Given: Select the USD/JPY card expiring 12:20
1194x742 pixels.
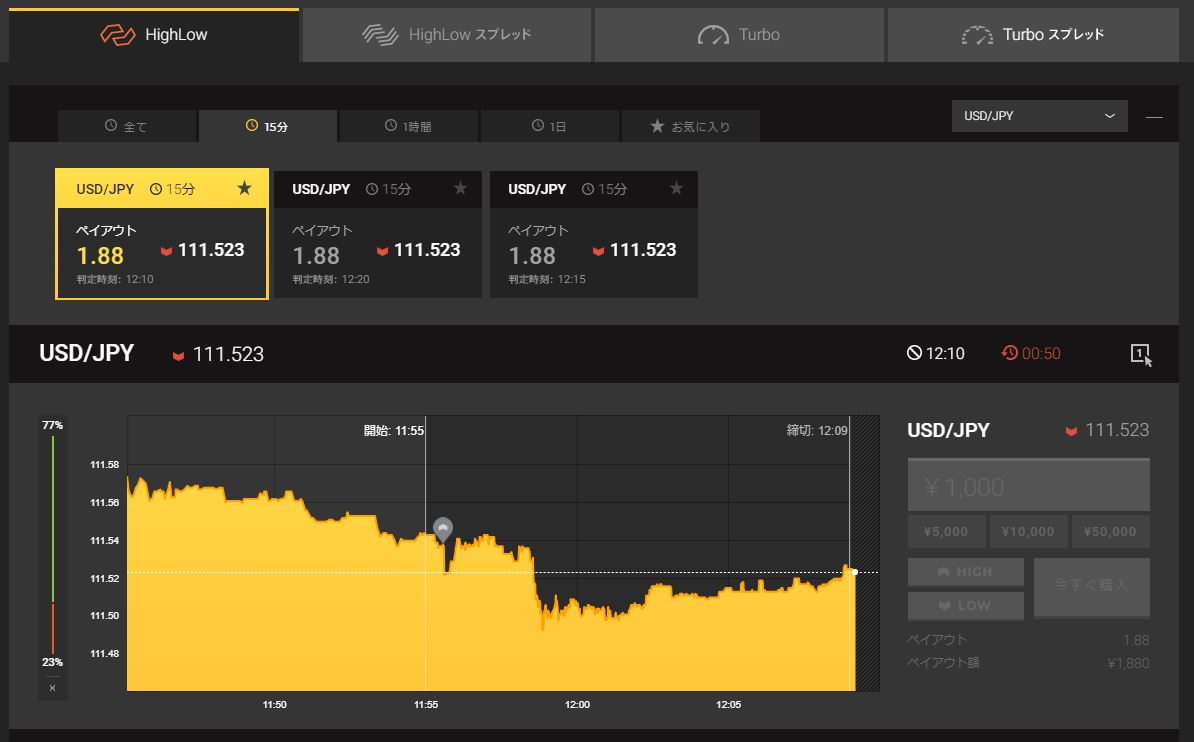Looking at the screenshot, I should pyautogui.click(x=378, y=234).
